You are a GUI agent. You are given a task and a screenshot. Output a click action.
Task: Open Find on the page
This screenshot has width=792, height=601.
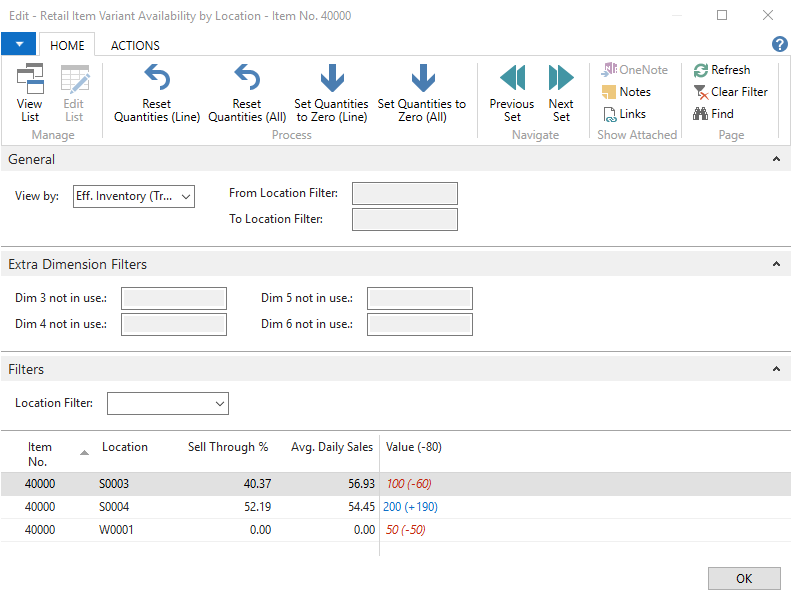click(713, 114)
